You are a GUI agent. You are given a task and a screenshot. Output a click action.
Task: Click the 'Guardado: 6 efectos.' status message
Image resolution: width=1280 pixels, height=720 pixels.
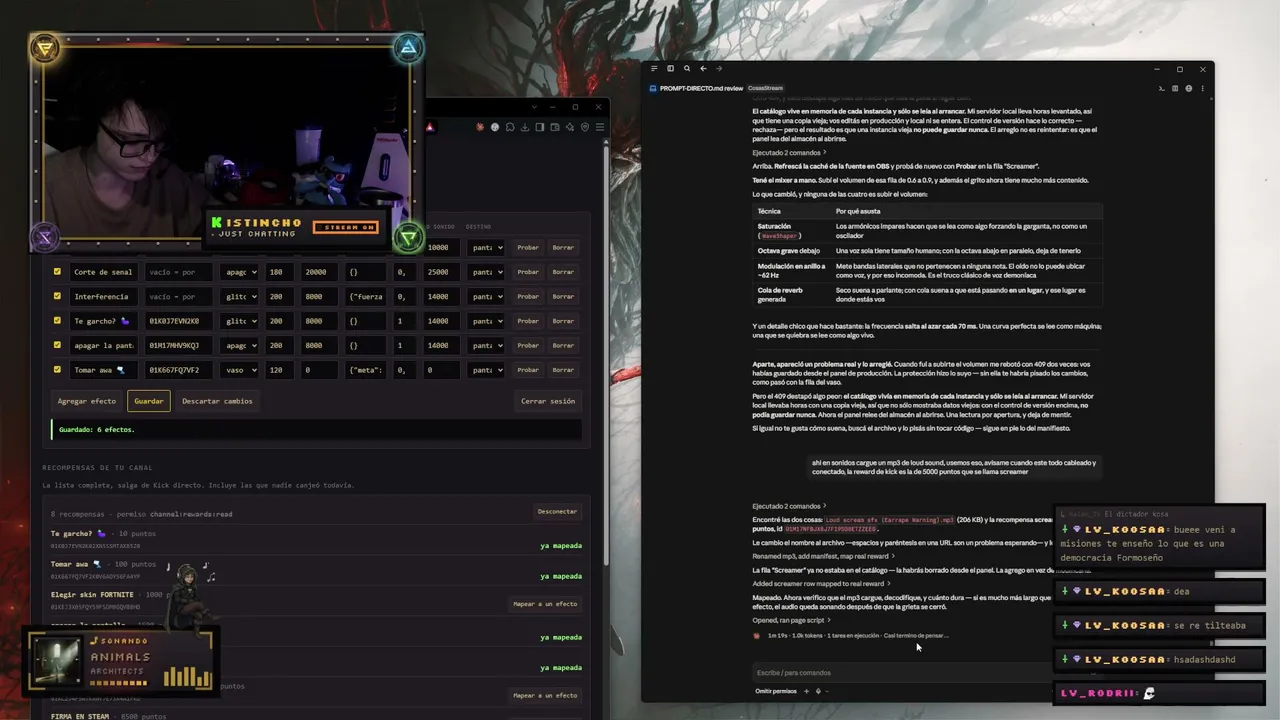click(316, 430)
